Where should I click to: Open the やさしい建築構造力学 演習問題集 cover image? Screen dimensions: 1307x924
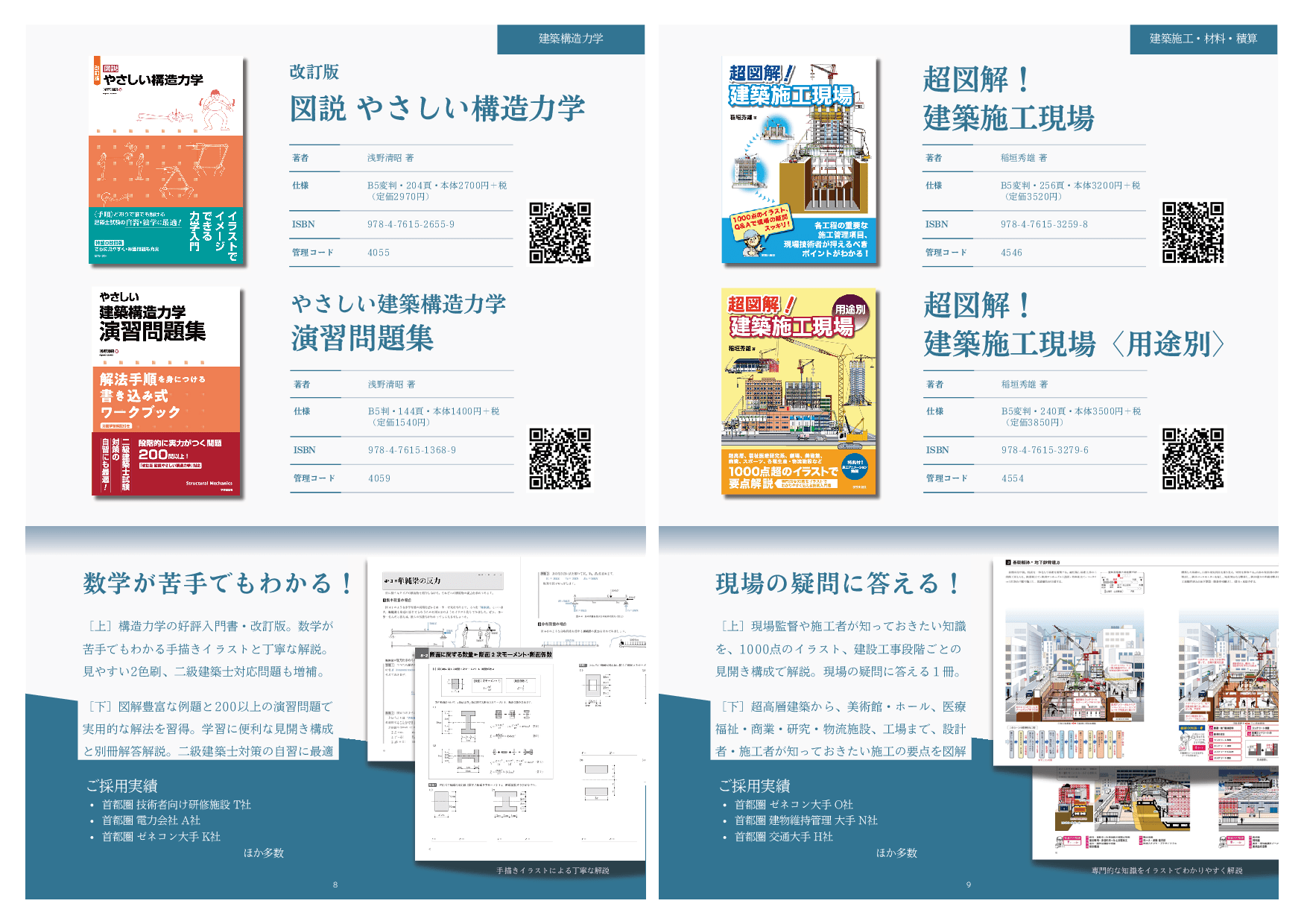166,391
